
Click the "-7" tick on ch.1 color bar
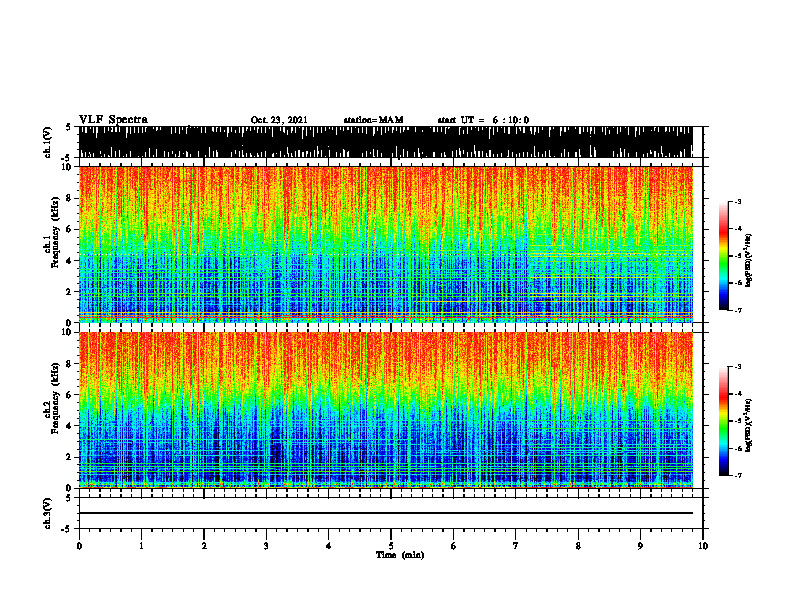pos(738,310)
